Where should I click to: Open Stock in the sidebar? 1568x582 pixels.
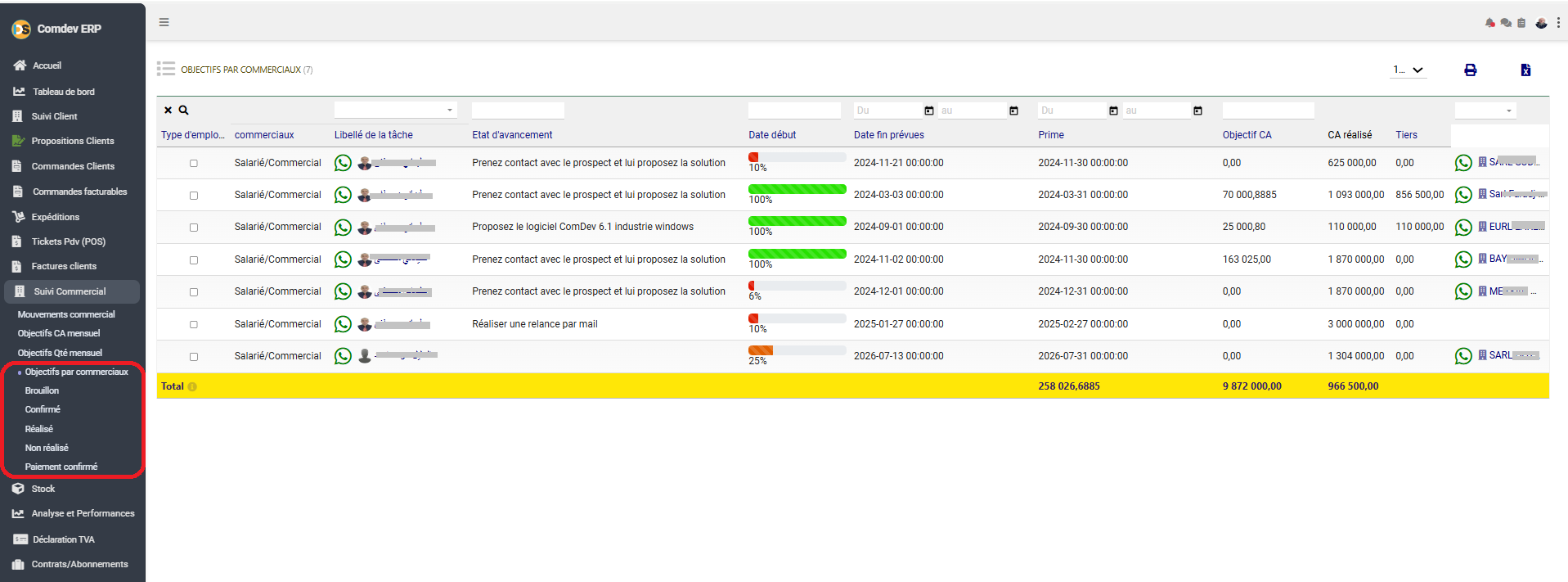click(43, 489)
